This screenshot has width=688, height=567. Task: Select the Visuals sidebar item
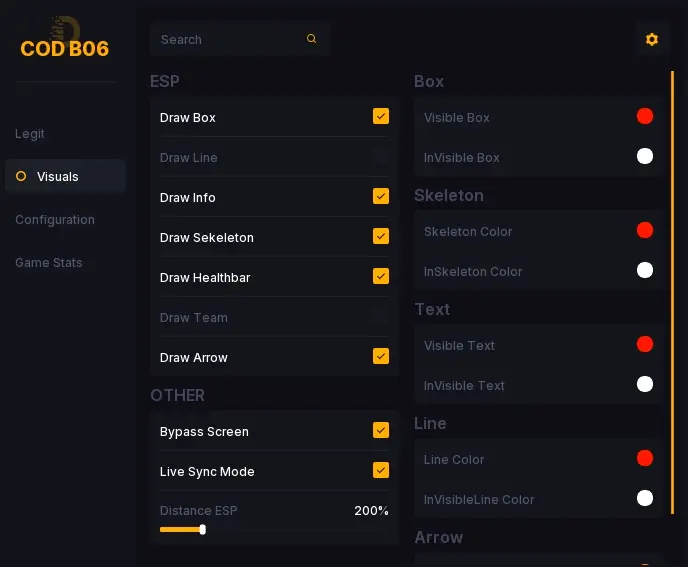pyautogui.click(x=58, y=177)
